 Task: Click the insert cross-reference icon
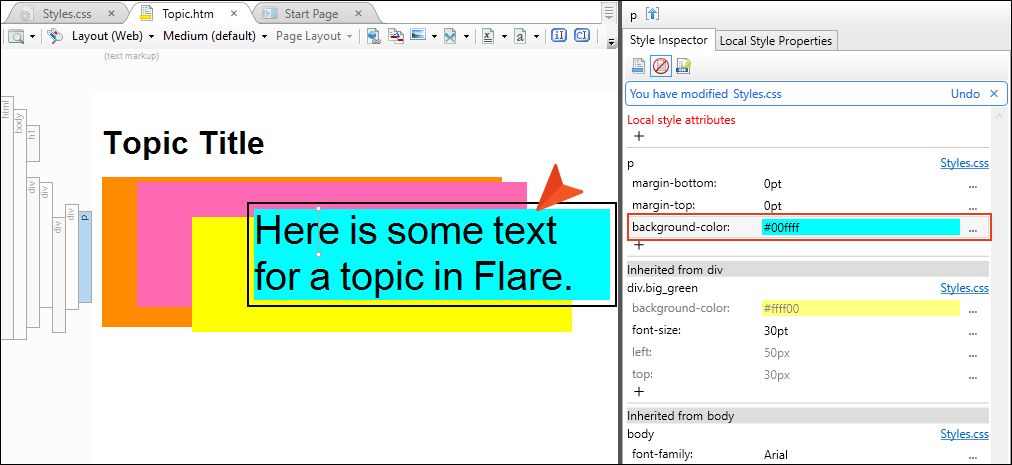(396, 36)
